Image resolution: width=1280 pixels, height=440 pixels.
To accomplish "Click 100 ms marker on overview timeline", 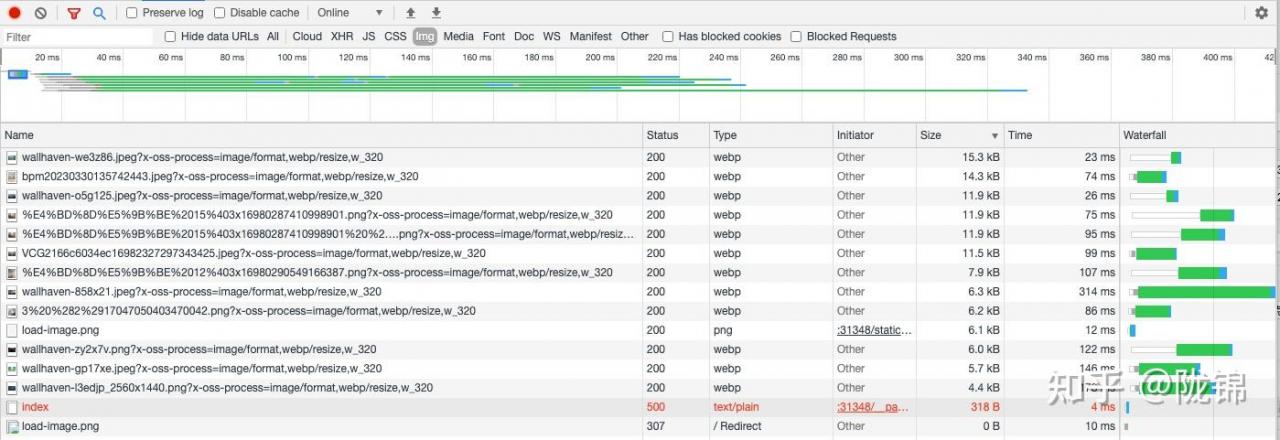I will coord(292,57).
